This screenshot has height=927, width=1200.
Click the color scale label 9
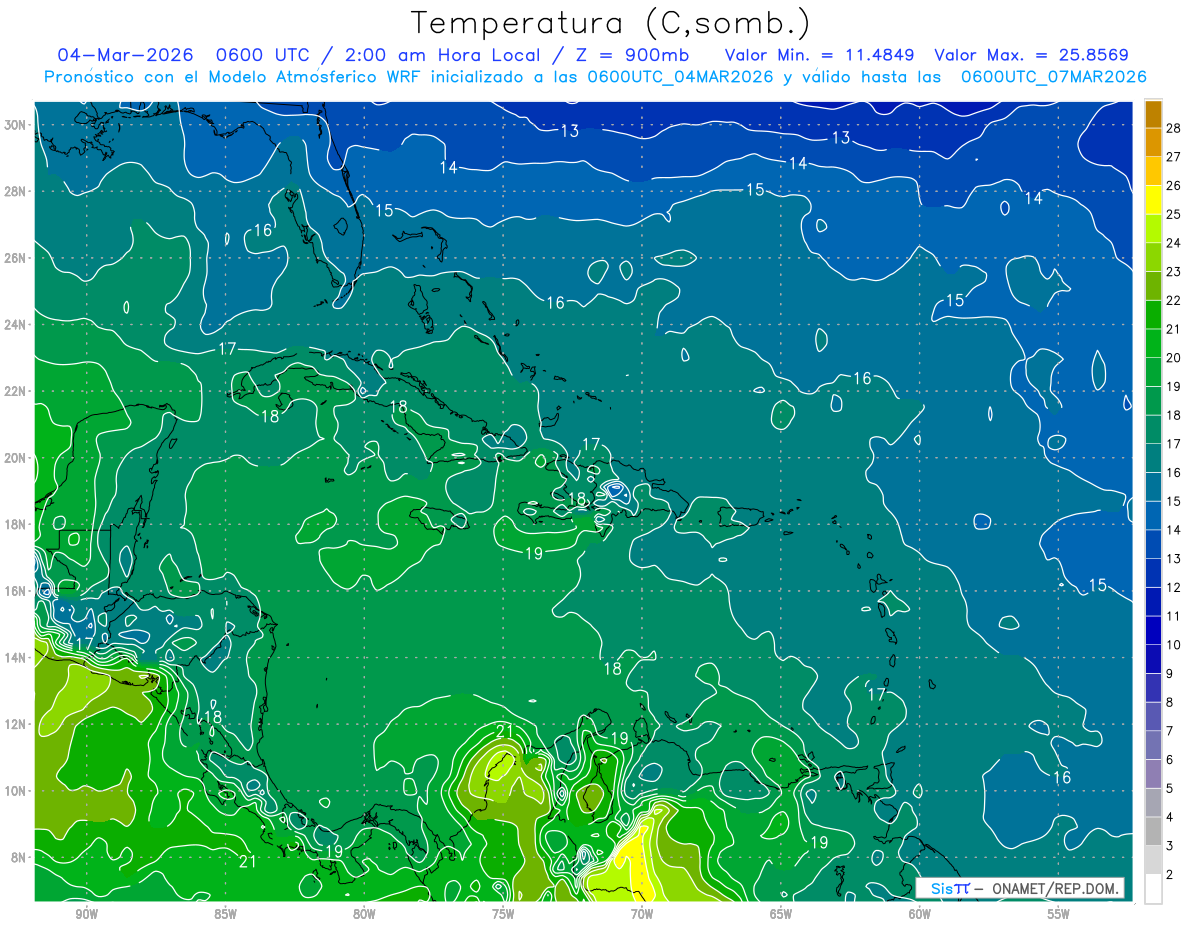coord(1170,674)
